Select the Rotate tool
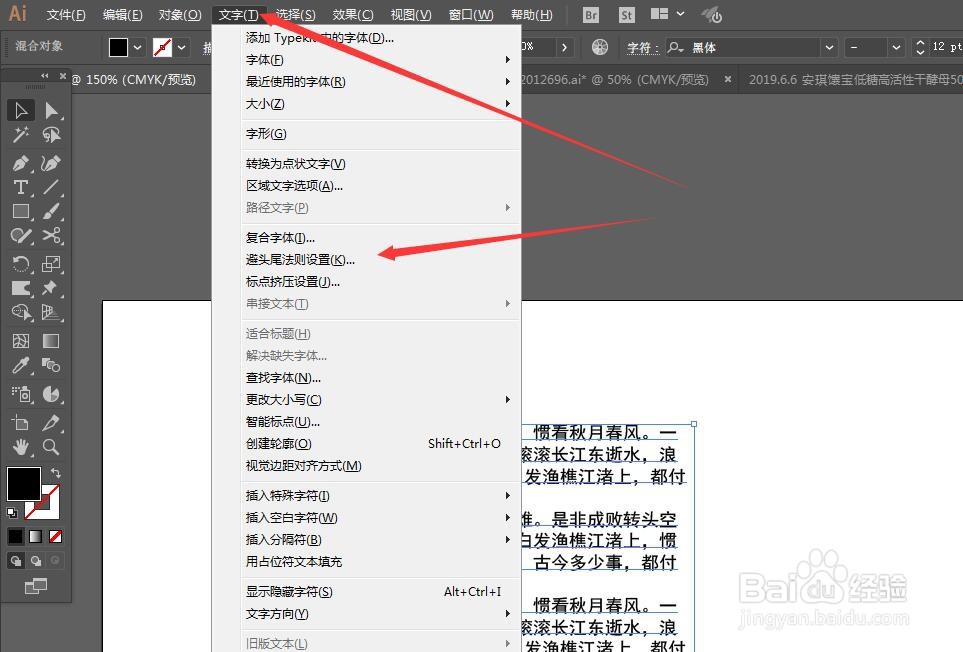Viewport: 963px width, 652px height. [x=21, y=264]
